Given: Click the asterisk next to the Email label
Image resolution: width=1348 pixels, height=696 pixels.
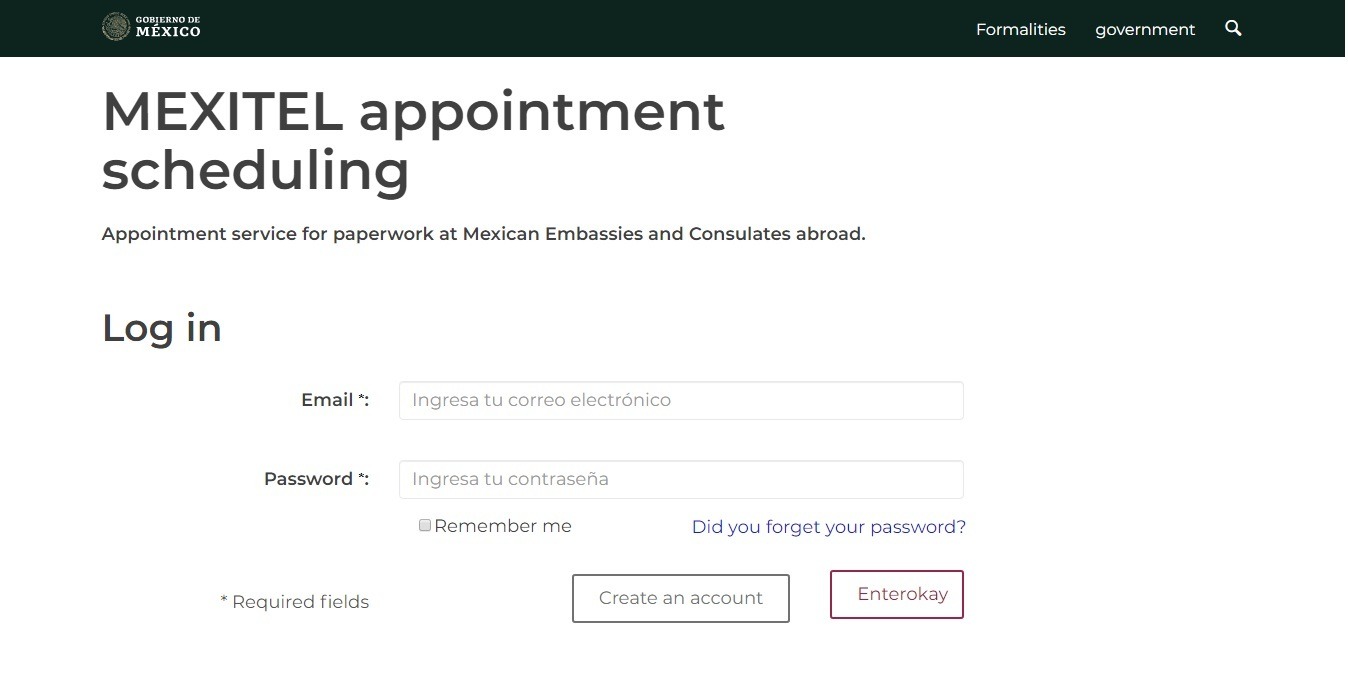Looking at the screenshot, I should tap(362, 397).
